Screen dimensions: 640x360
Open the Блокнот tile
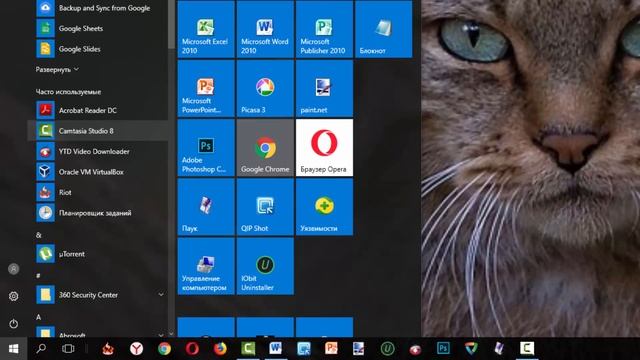384,29
